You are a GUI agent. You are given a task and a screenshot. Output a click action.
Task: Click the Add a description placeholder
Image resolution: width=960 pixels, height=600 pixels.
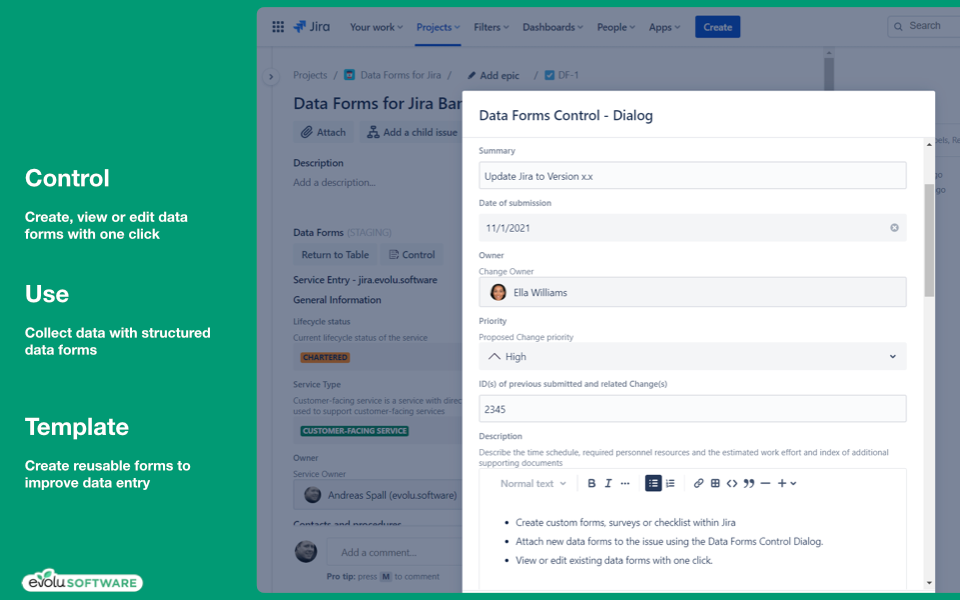pos(334,182)
